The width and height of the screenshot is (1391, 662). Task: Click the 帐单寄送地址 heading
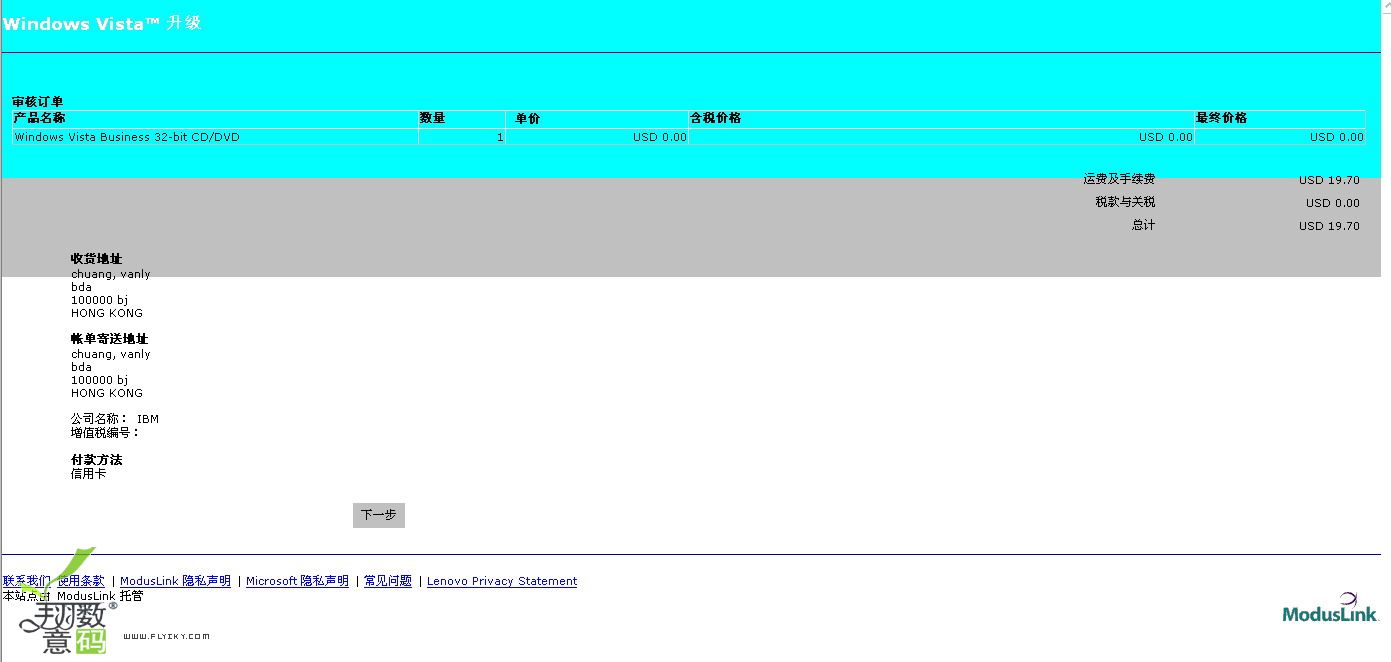109,339
